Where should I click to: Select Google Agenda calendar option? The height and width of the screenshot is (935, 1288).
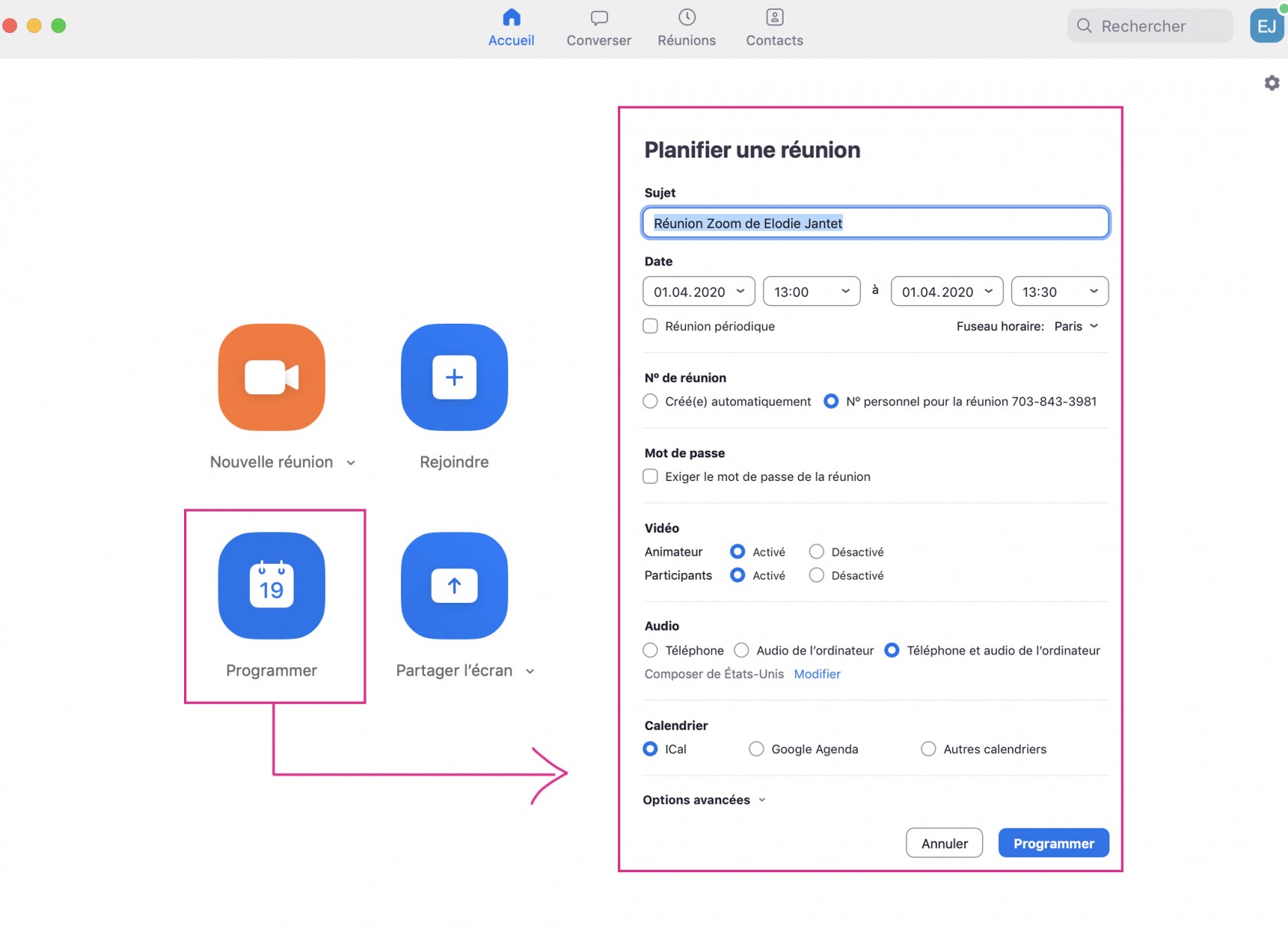click(x=757, y=749)
